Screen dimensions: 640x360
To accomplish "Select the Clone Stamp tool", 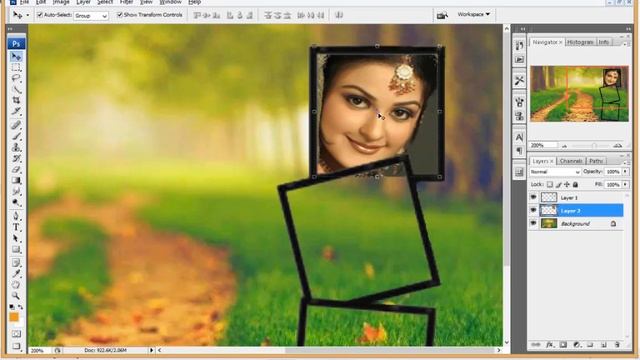I will (x=16, y=147).
